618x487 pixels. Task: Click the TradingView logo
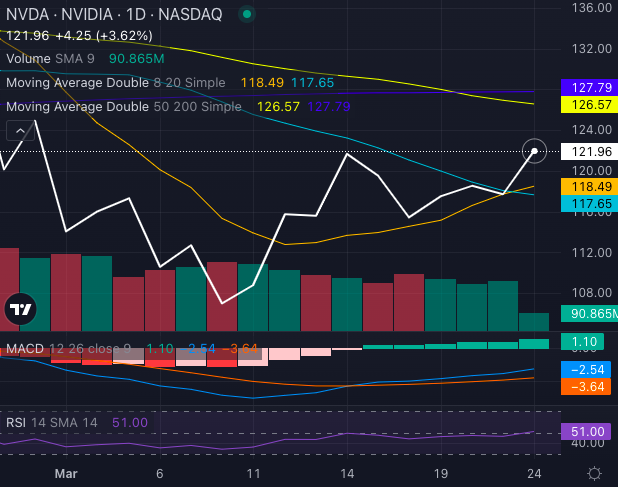pyautogui.click(x=20, y=310)
